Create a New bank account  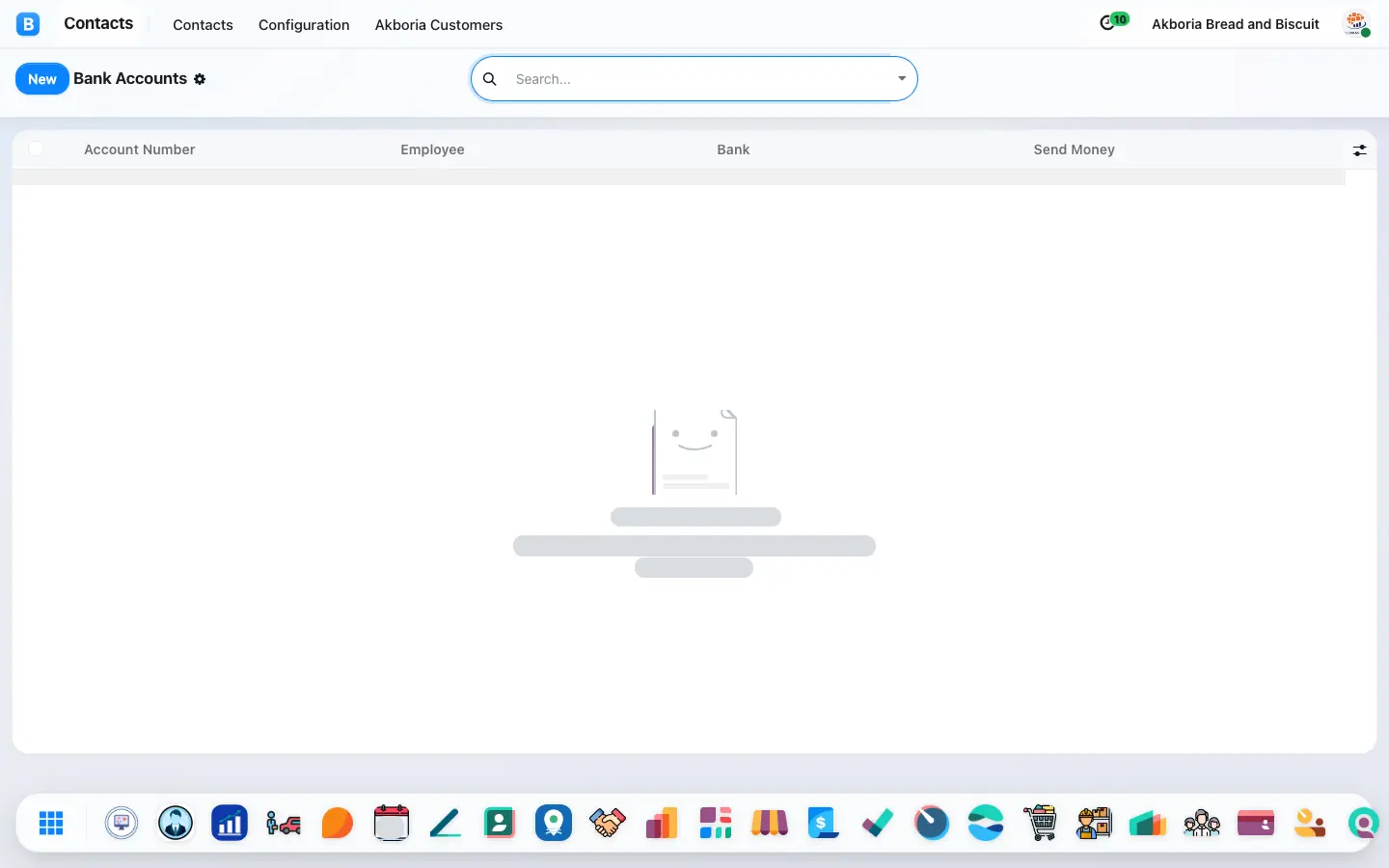pos(42,79)
